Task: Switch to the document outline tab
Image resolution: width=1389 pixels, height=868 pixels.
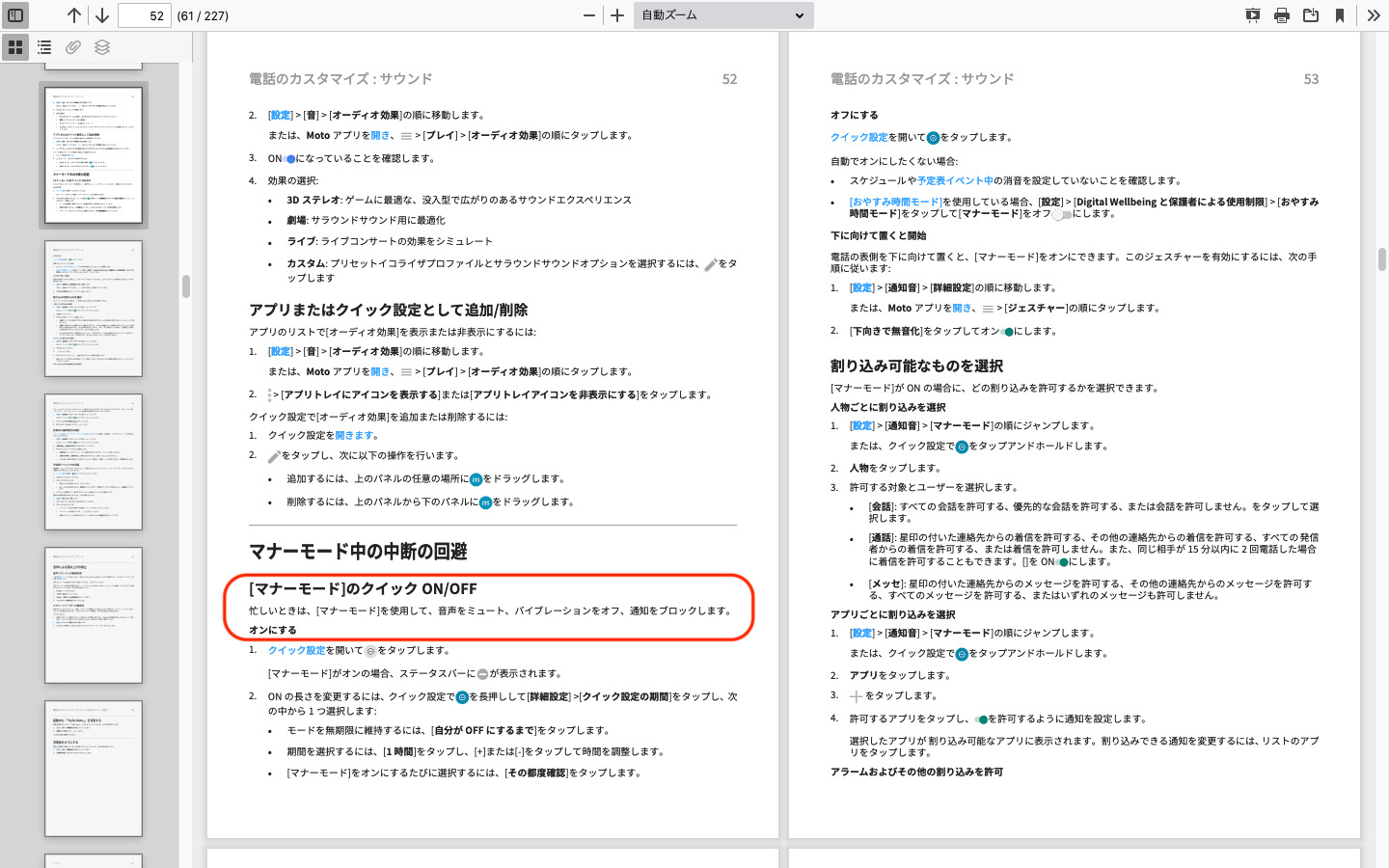Action: [x=44, y=47]
